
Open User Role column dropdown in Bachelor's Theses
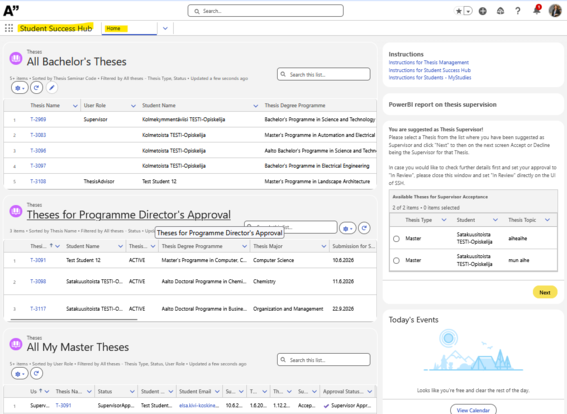click(133, 106)
